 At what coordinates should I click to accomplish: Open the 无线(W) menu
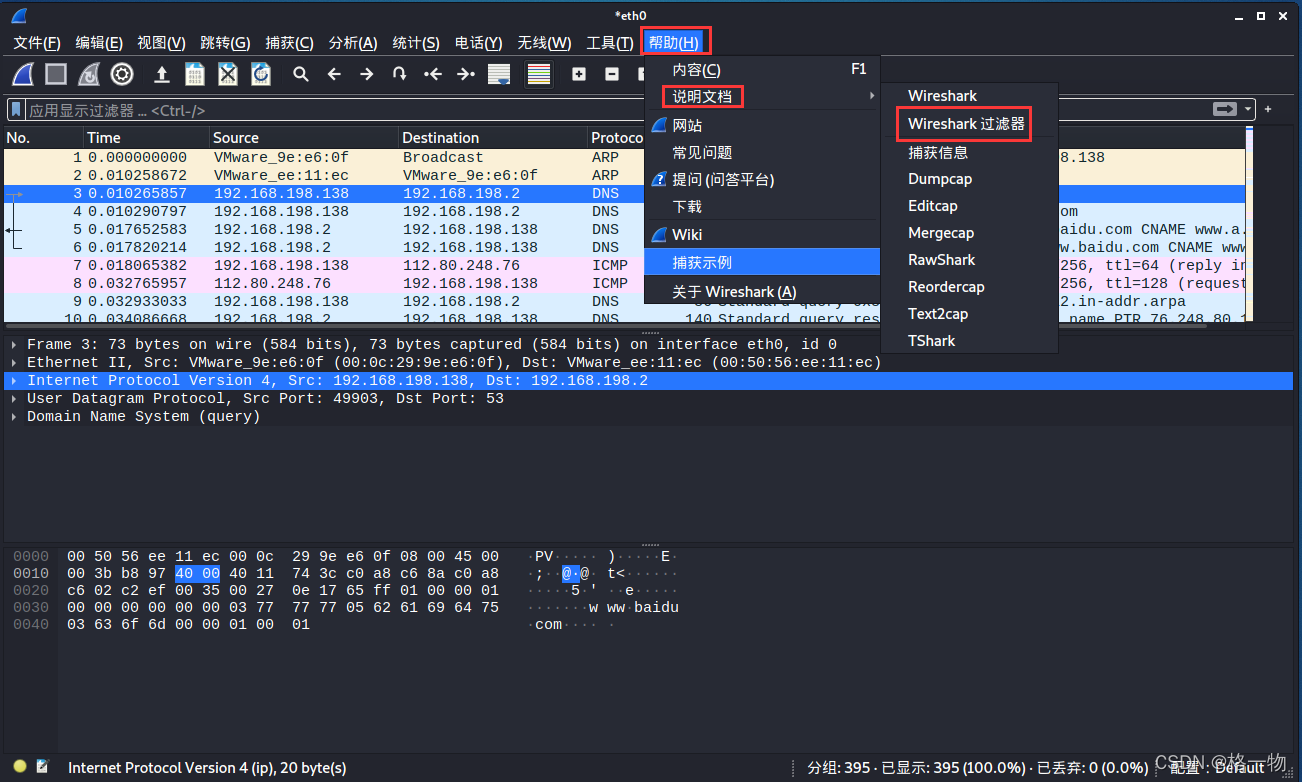pyautogui.click(x=544, y=43)
